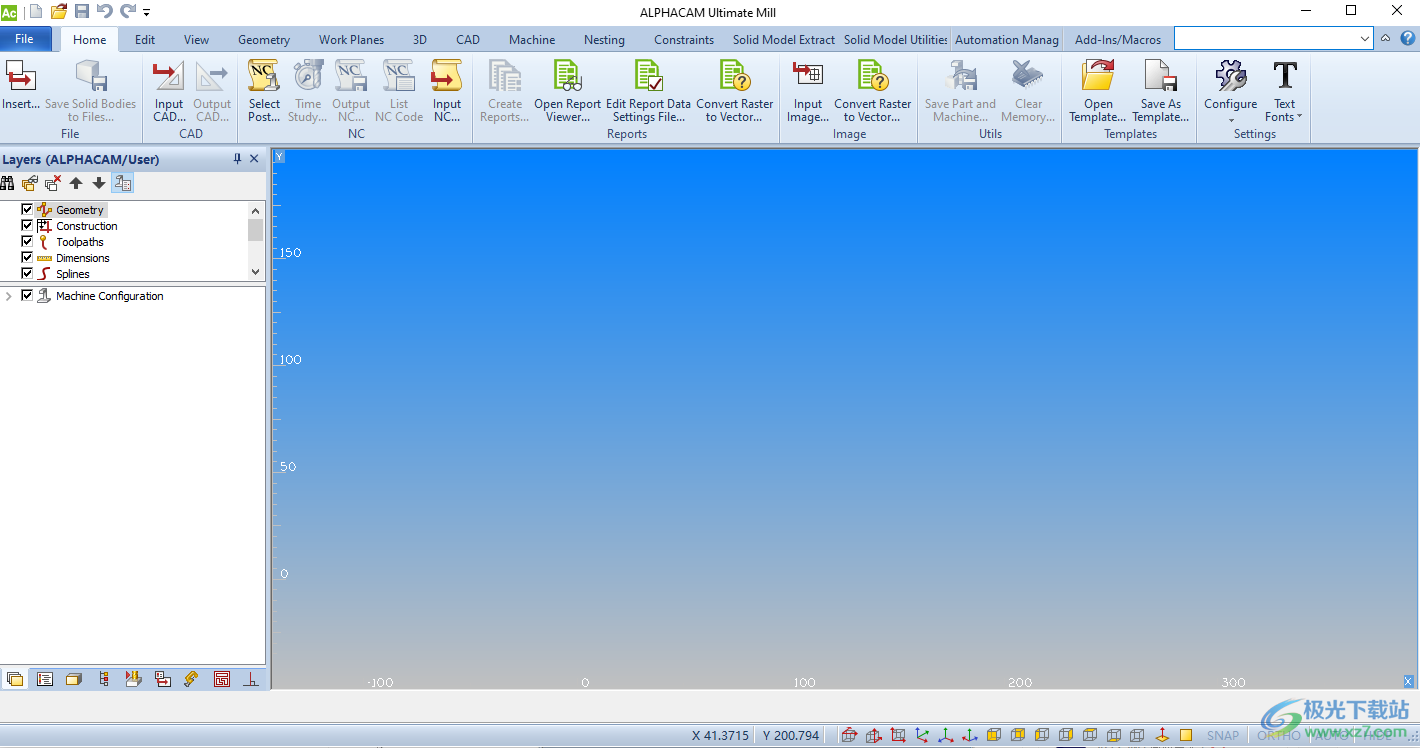Collapse the ribbon with the chevron
Viewport: 1420px width, 748px height.
coord(1386,39)
